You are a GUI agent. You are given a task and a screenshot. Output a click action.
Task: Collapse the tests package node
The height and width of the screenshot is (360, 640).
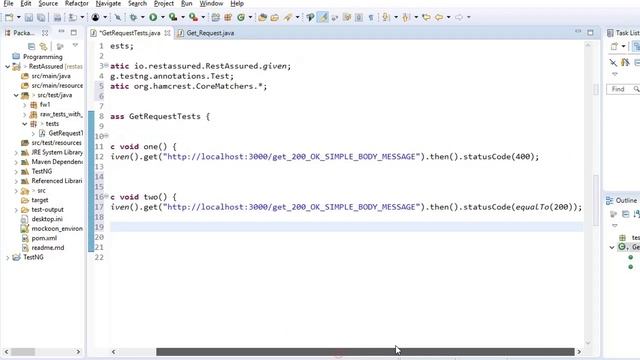coord(24,124)
